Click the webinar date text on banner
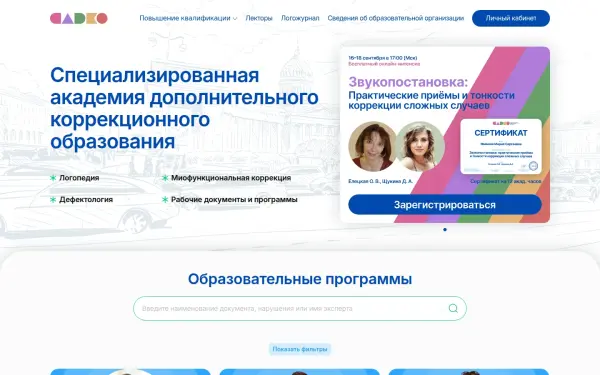Viewport: 600px width, 375px height. (383, 58)
